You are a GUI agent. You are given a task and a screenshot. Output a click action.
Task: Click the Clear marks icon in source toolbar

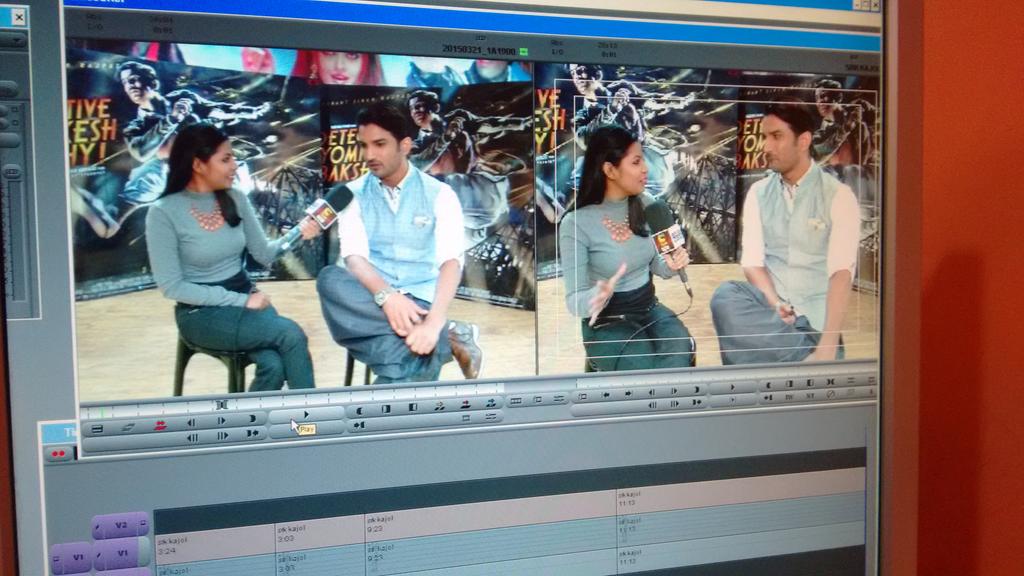(x=412, y=408)
